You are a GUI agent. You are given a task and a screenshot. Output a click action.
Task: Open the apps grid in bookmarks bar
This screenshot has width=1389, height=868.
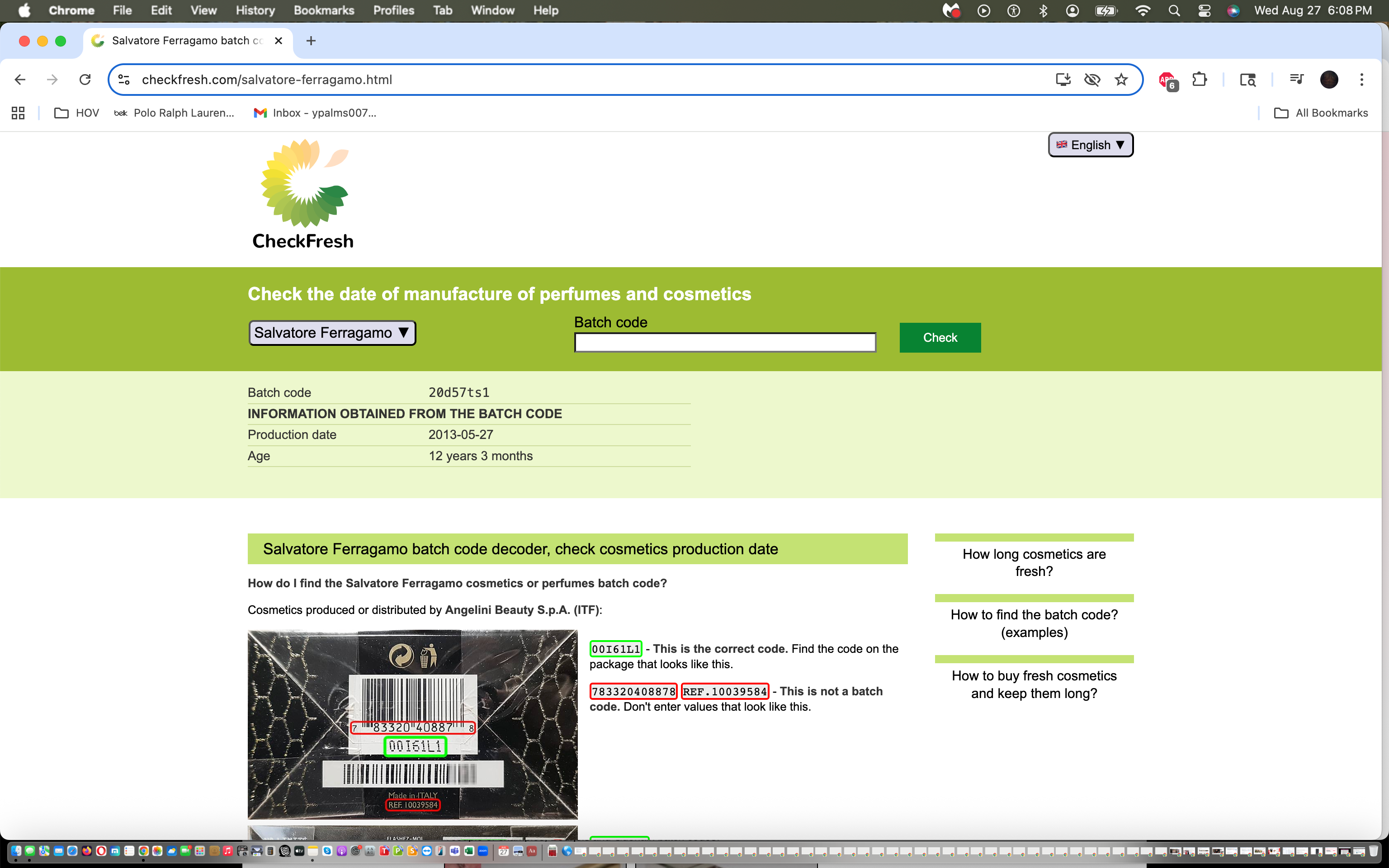[18, 113]
